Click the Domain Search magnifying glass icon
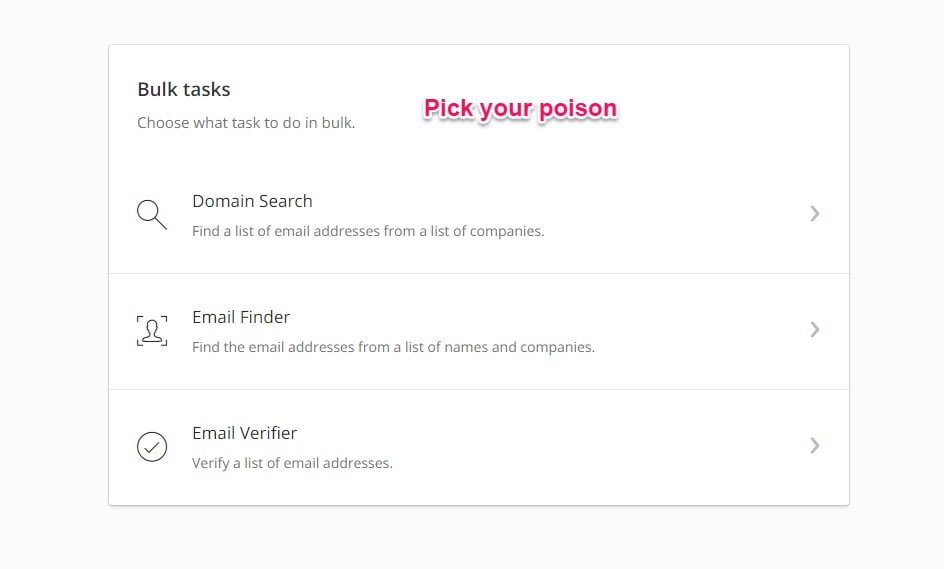This screenshot has height=569, width=944. tap(152, 214)
